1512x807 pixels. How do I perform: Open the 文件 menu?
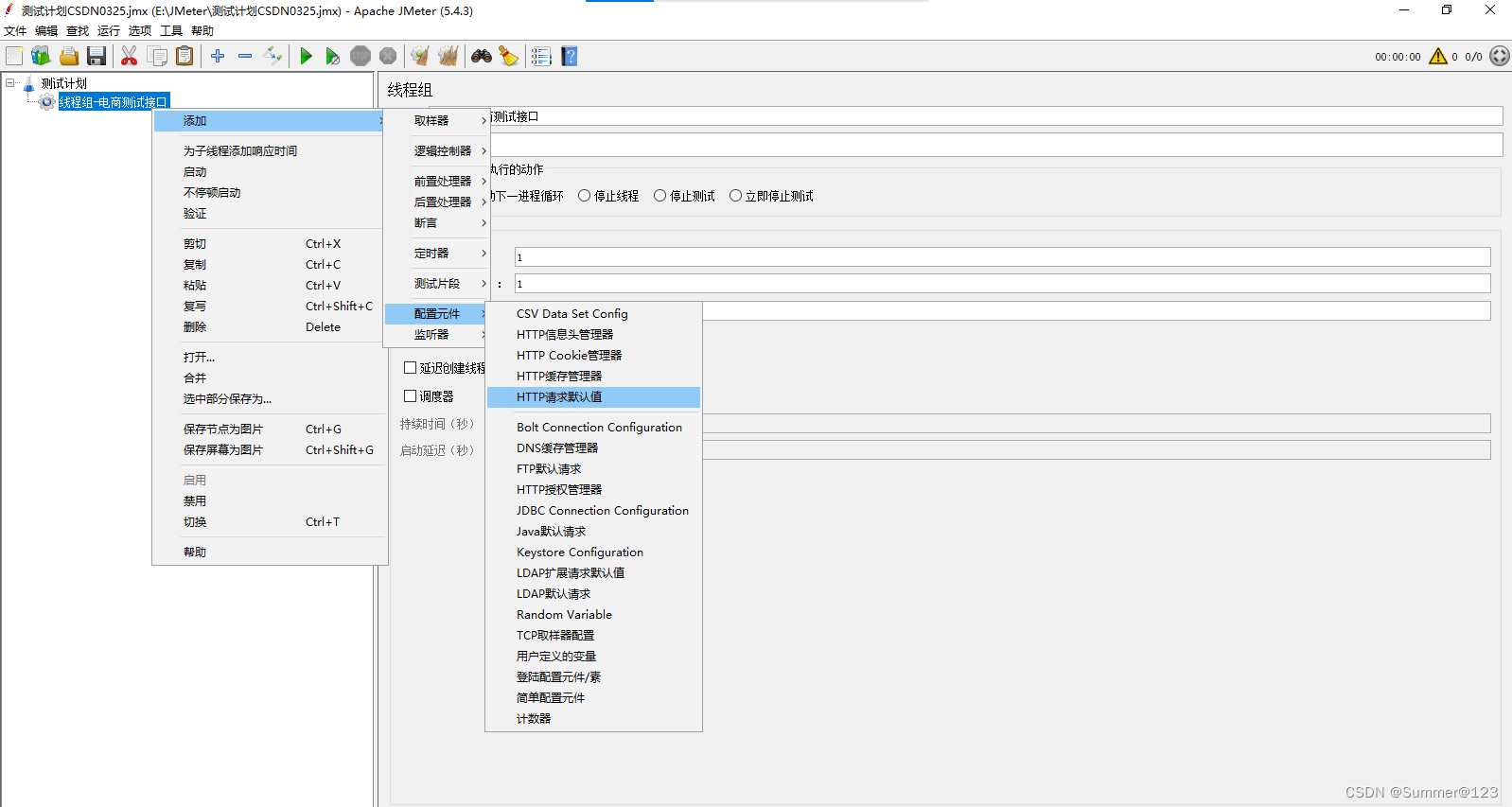point(15,30)
